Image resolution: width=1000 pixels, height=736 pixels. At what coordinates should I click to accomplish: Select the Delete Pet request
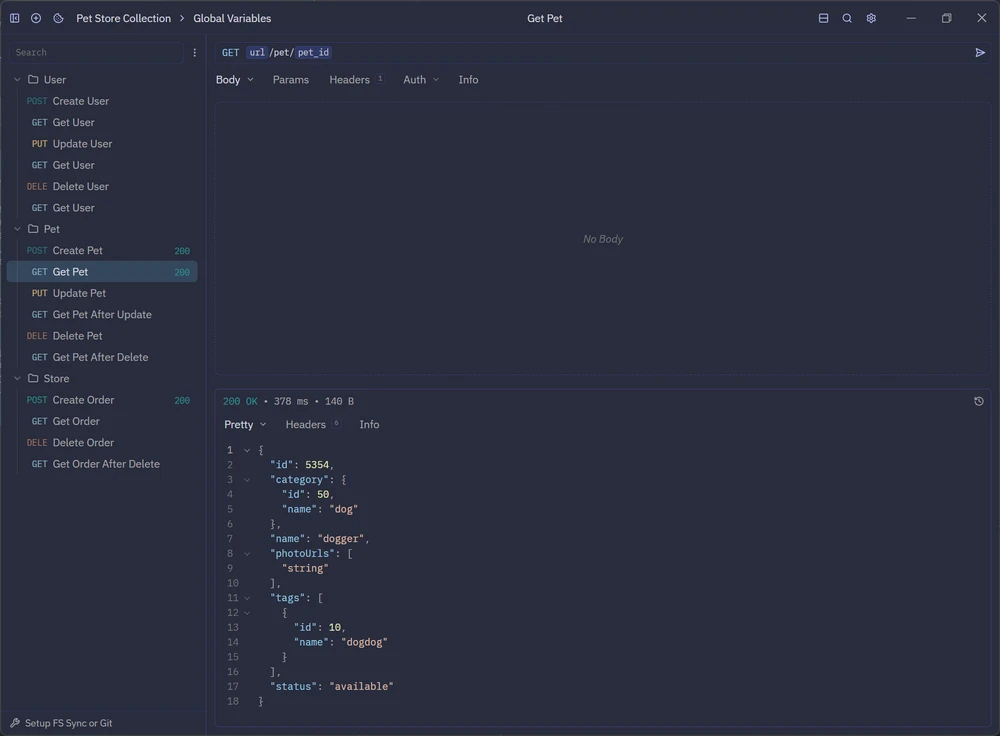[102, 335]
